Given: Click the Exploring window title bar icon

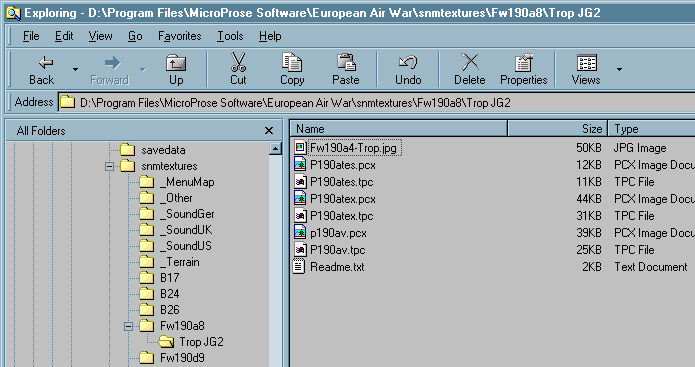Looking at the screenshot, I should (x=13, y=13).
